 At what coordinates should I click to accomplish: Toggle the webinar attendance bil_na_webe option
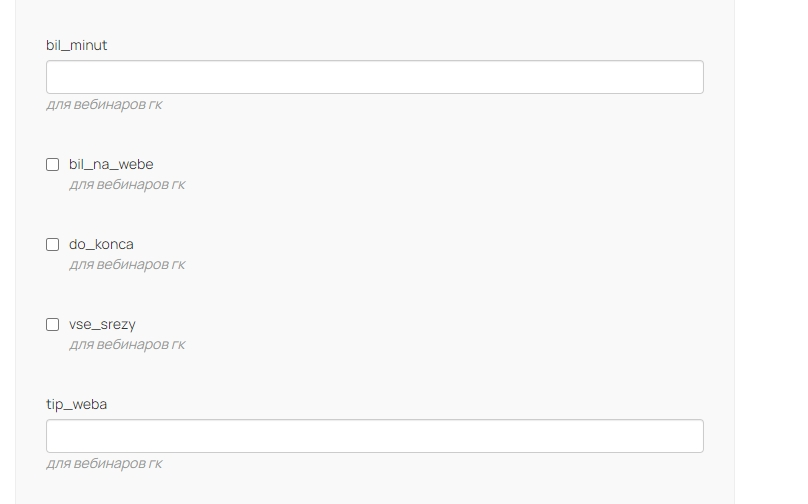coord(53,165)
